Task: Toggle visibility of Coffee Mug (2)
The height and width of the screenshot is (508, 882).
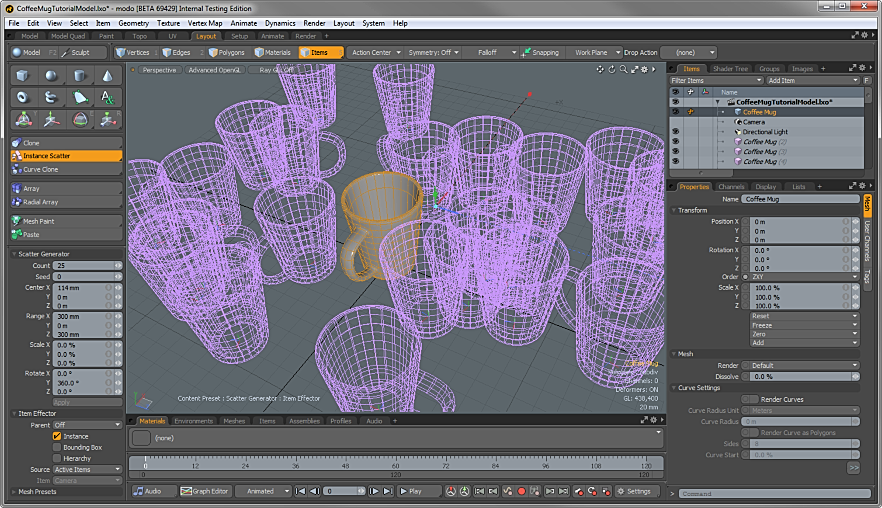Action: [x=675, y=142]
